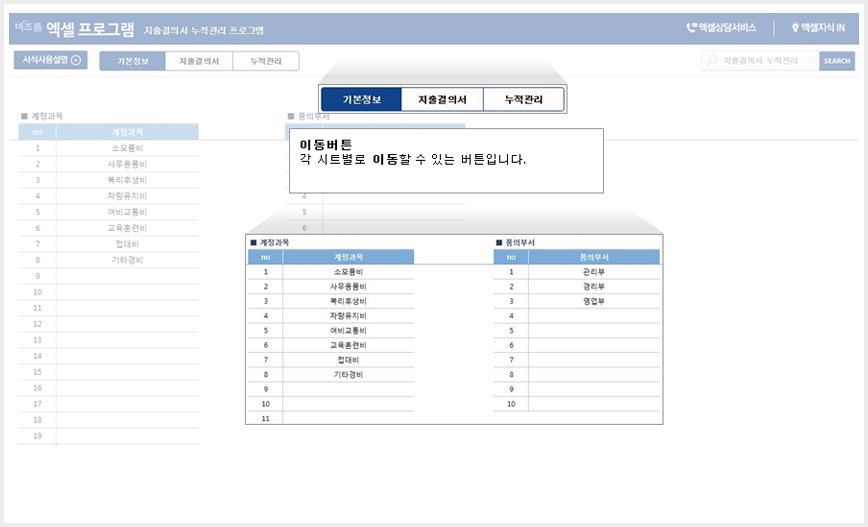Click row number 12 in the faded table
Viewport: 868px width, 527px height.
click(37, 324)
